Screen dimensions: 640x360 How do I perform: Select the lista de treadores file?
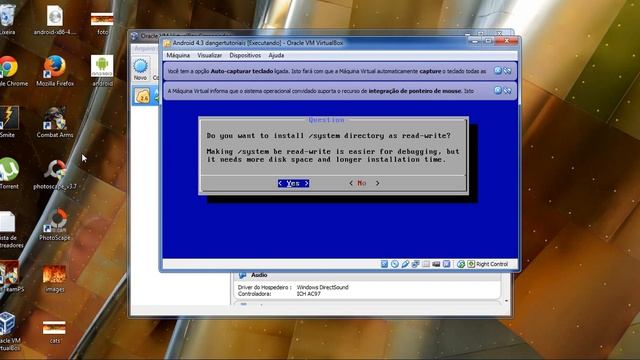pyautogui.click(x=9, y=229)
